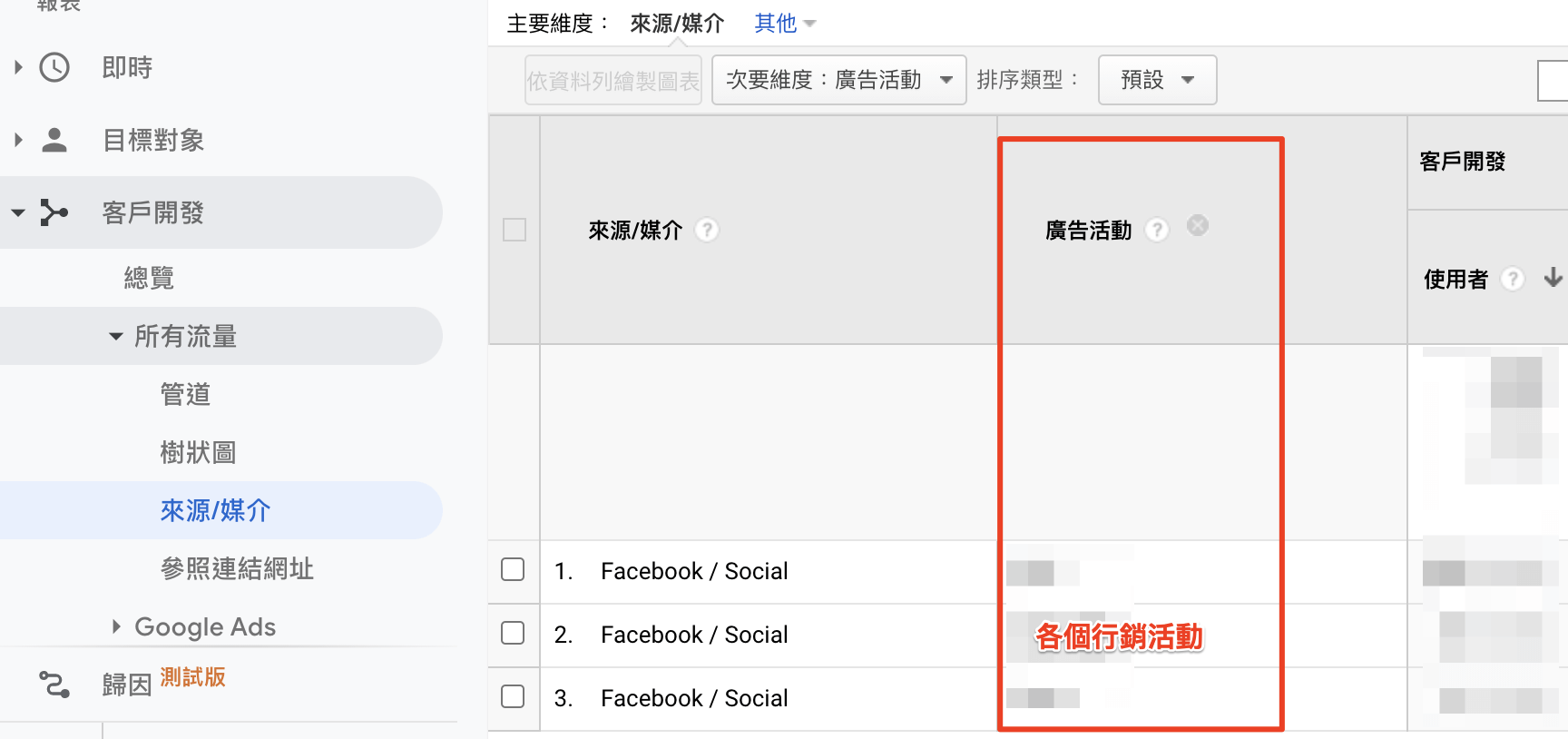
Task: Click the person icon beside 目標對象
Action: click(x=54, y=140)
